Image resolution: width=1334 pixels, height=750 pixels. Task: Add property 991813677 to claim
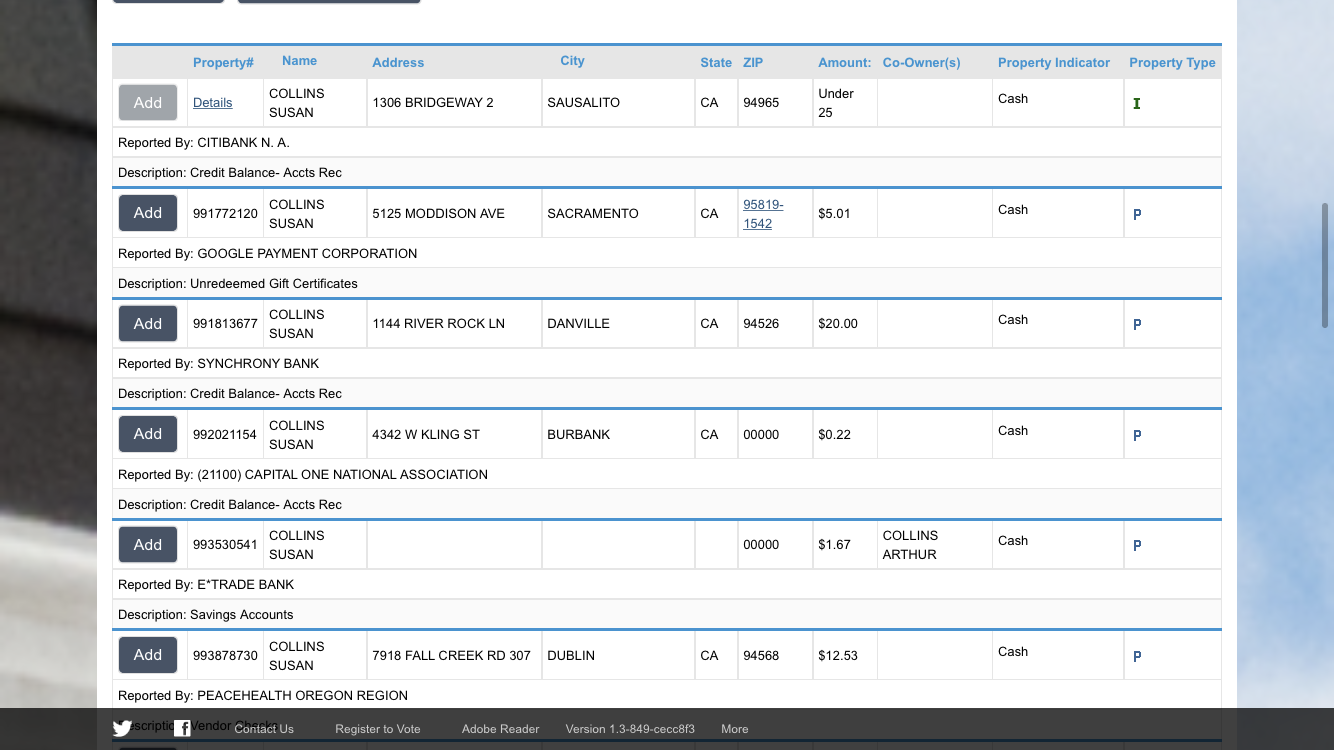(x=148, y=323)
